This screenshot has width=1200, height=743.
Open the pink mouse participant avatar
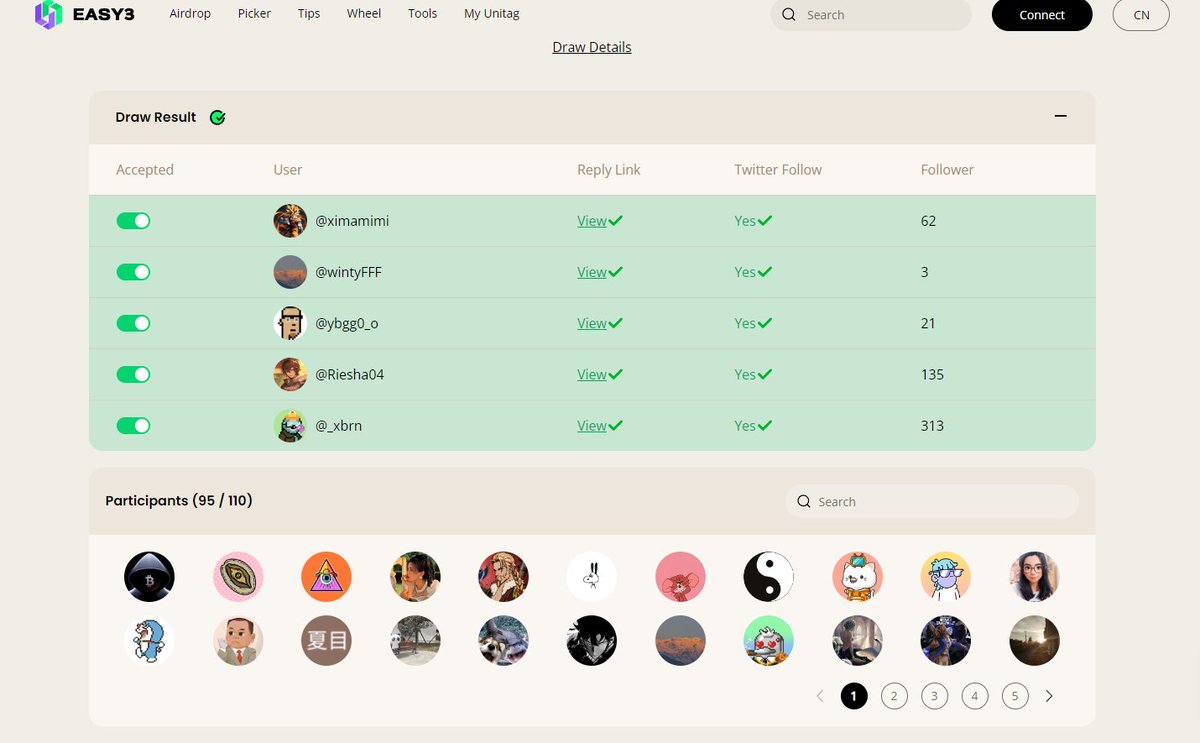(680, 577)
